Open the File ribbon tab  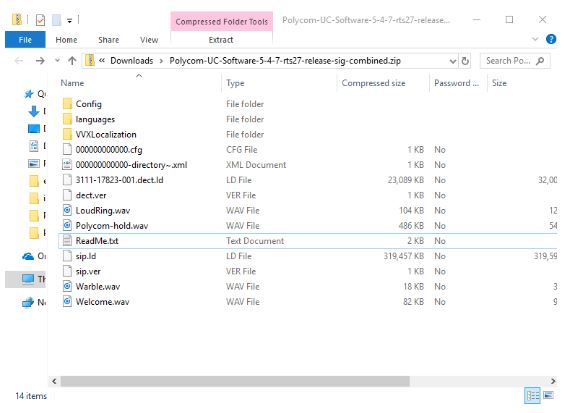coord(25,40)
